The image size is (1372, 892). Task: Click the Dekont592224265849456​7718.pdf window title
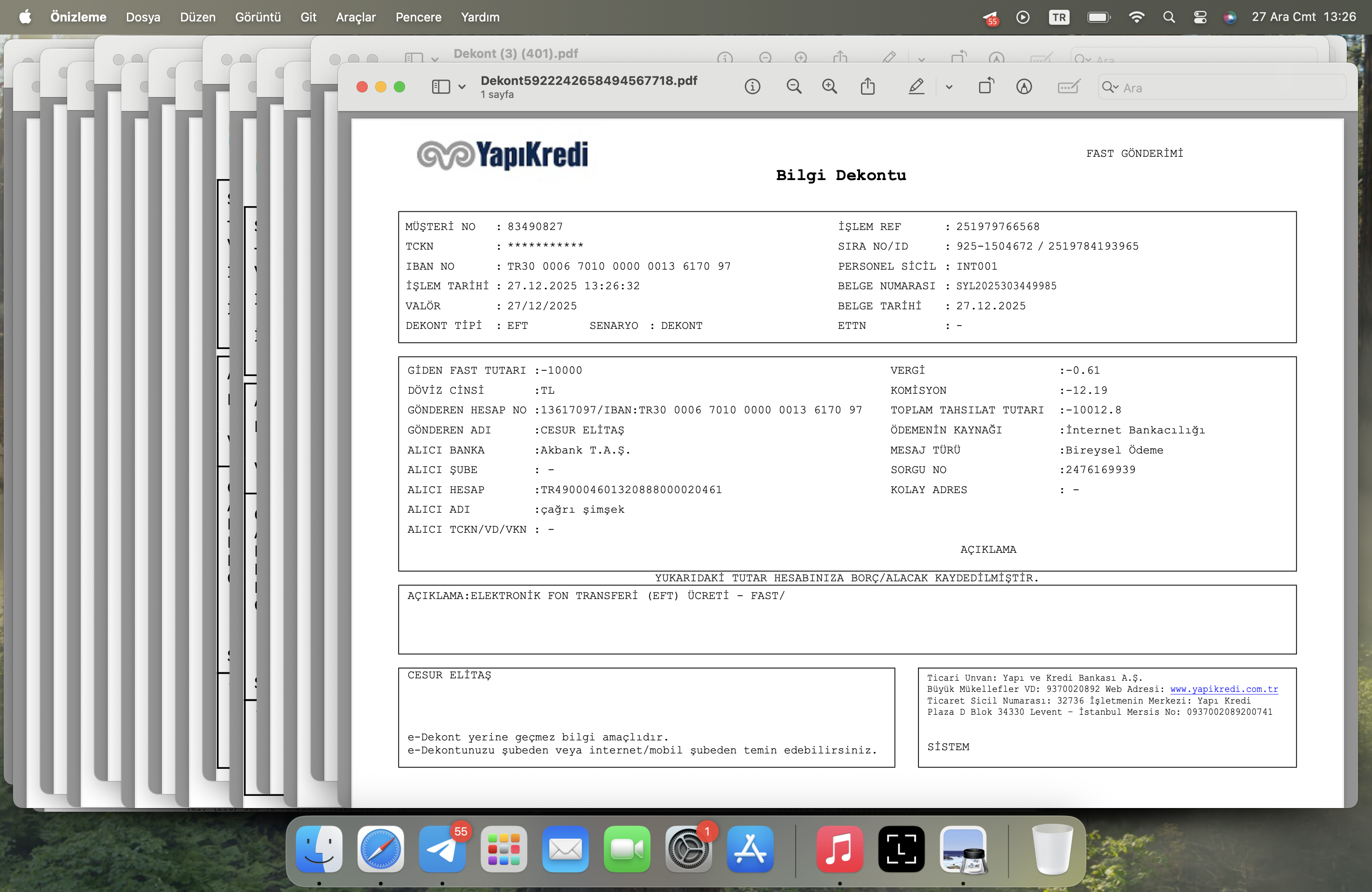588,81
